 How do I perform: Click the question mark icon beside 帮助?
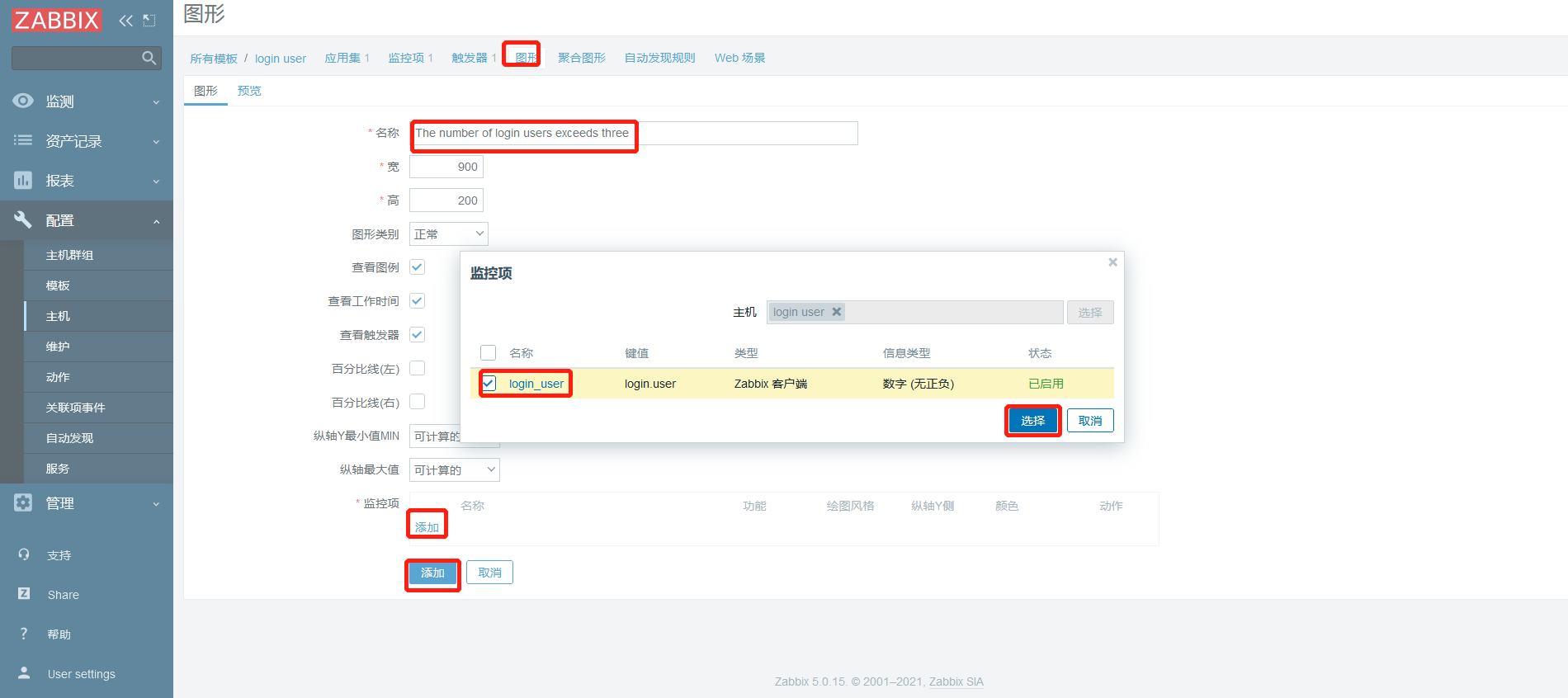(24, 634)
